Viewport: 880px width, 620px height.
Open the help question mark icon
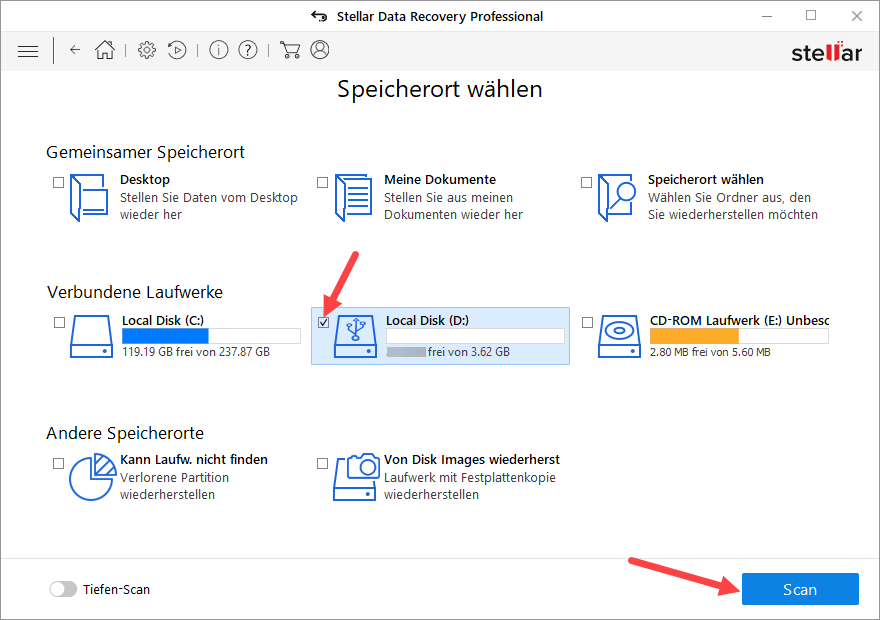point(248,50)
